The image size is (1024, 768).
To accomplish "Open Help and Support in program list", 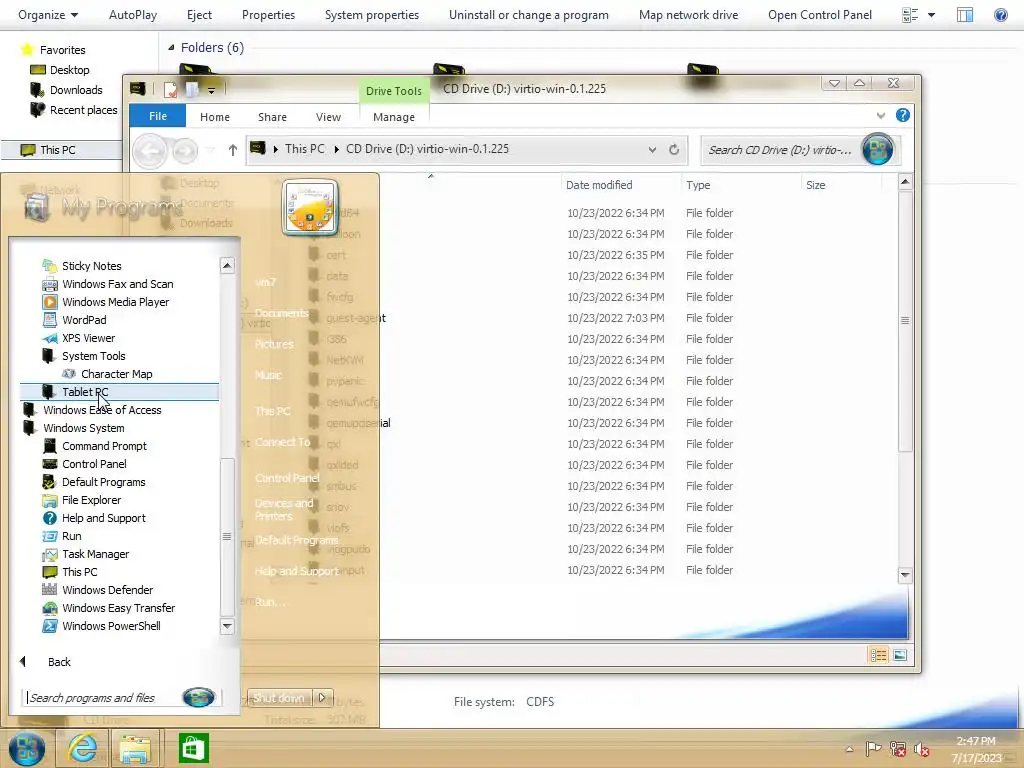I will click(103, 518).
